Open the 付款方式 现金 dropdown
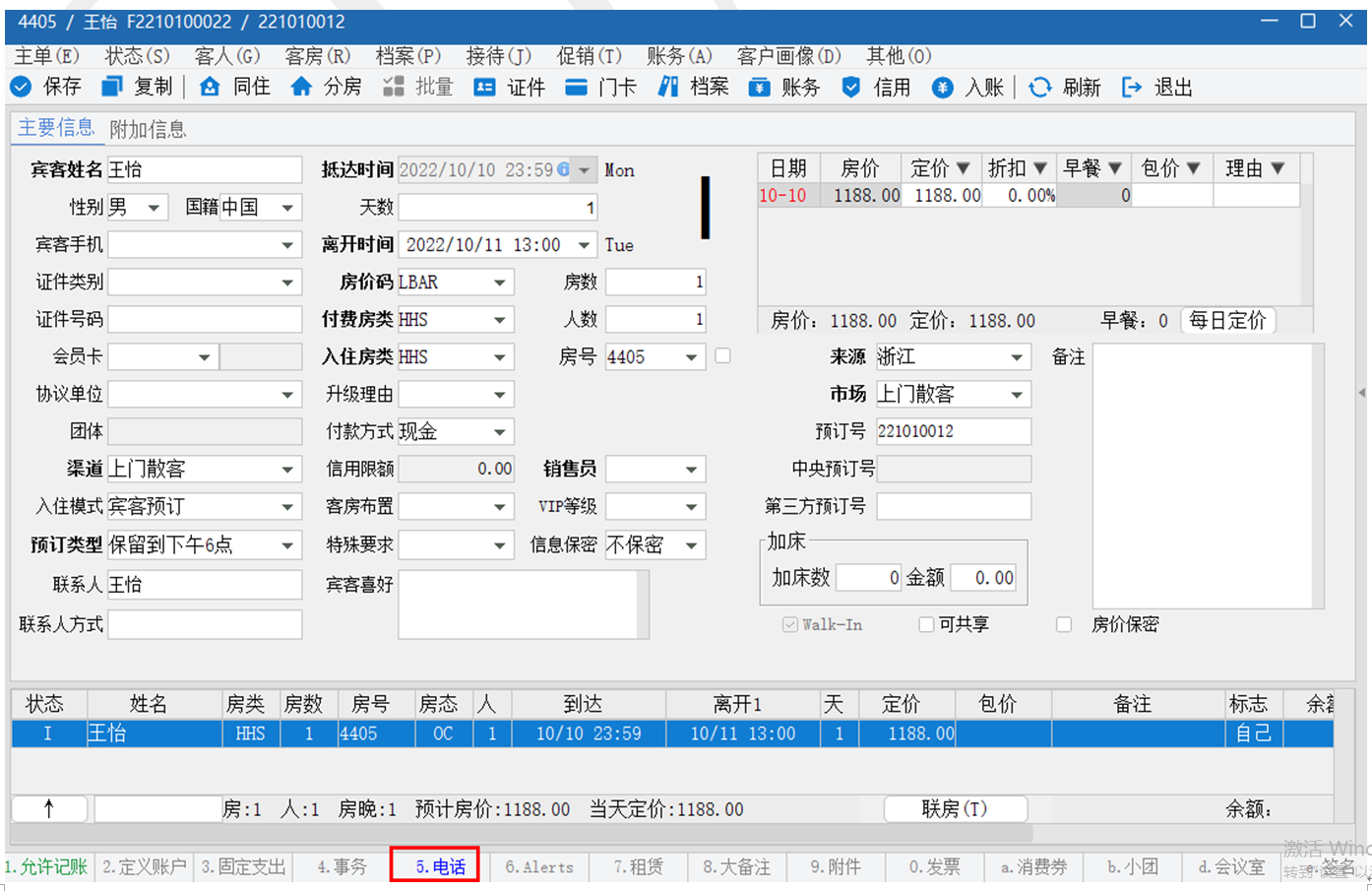Screen dimensions: 1372x891 500,431
